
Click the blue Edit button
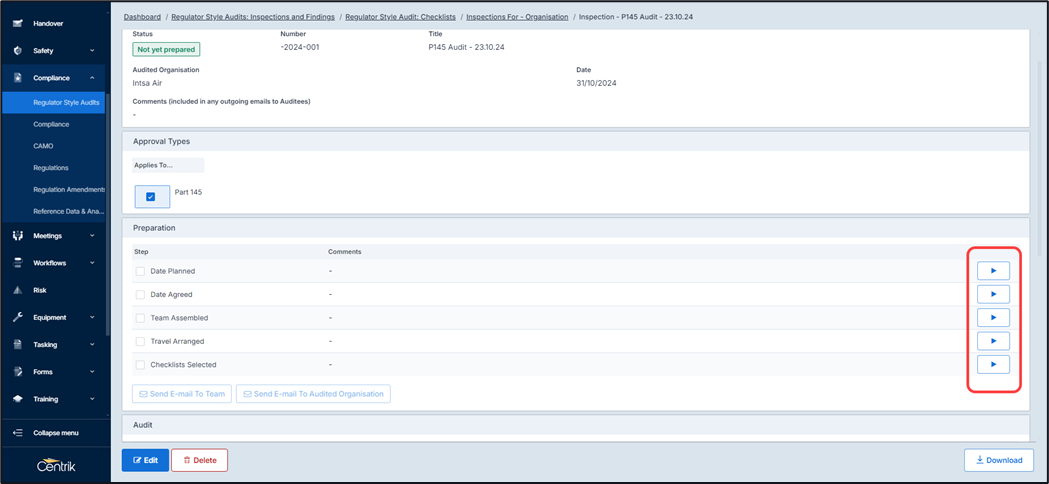pyautogui.click(x=145, y=460)
